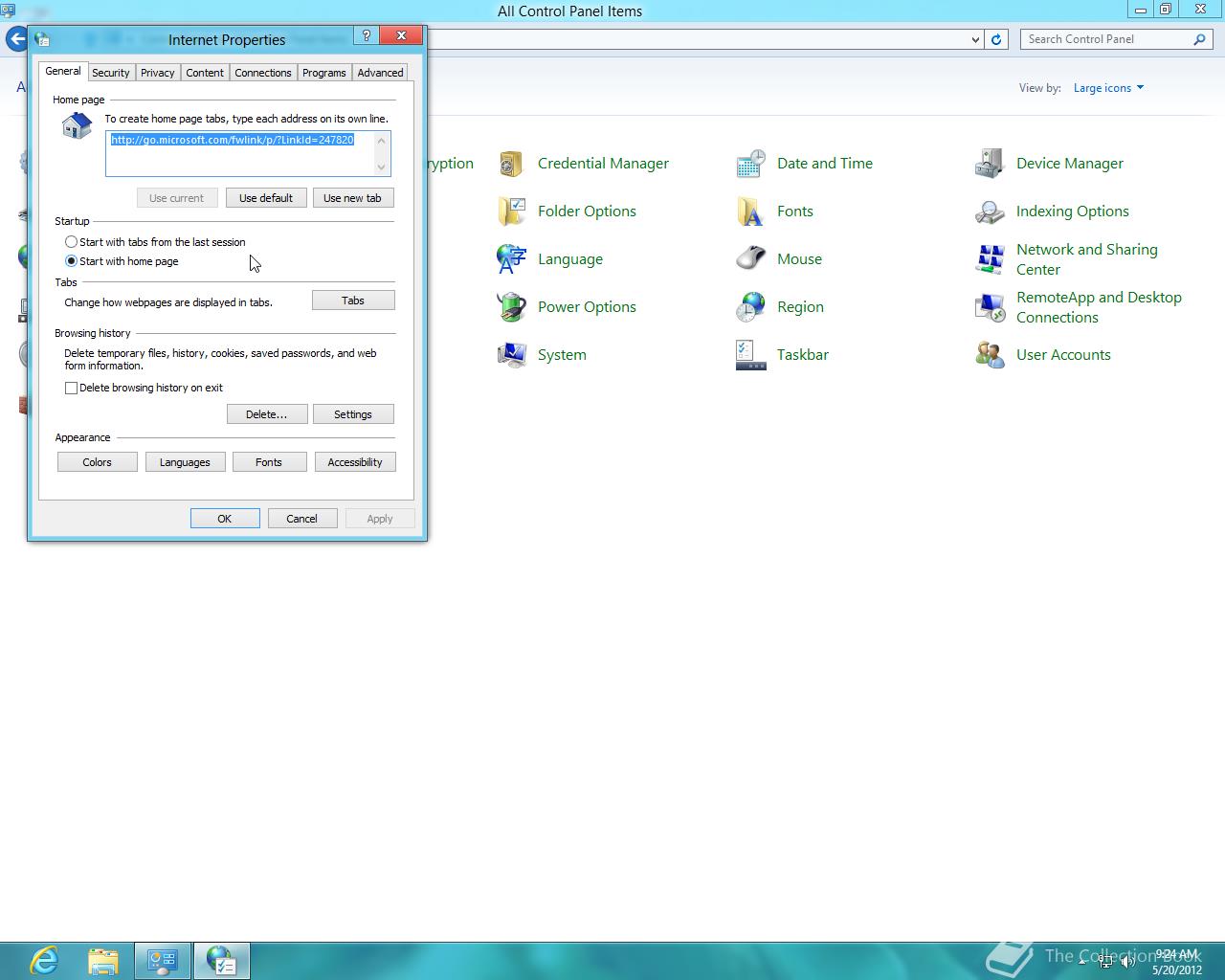The image size is (1225, 980).
Task: Open Network and Sharing Center
Action: 1086,258
